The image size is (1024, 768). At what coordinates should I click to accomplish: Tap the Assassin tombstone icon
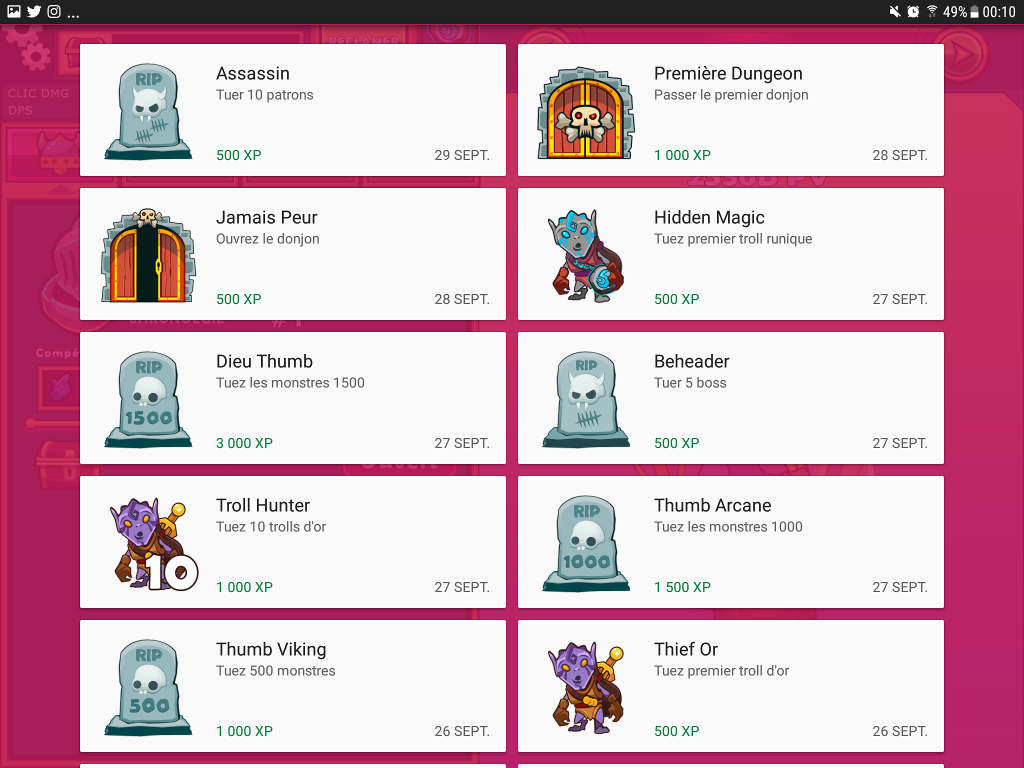148,111
